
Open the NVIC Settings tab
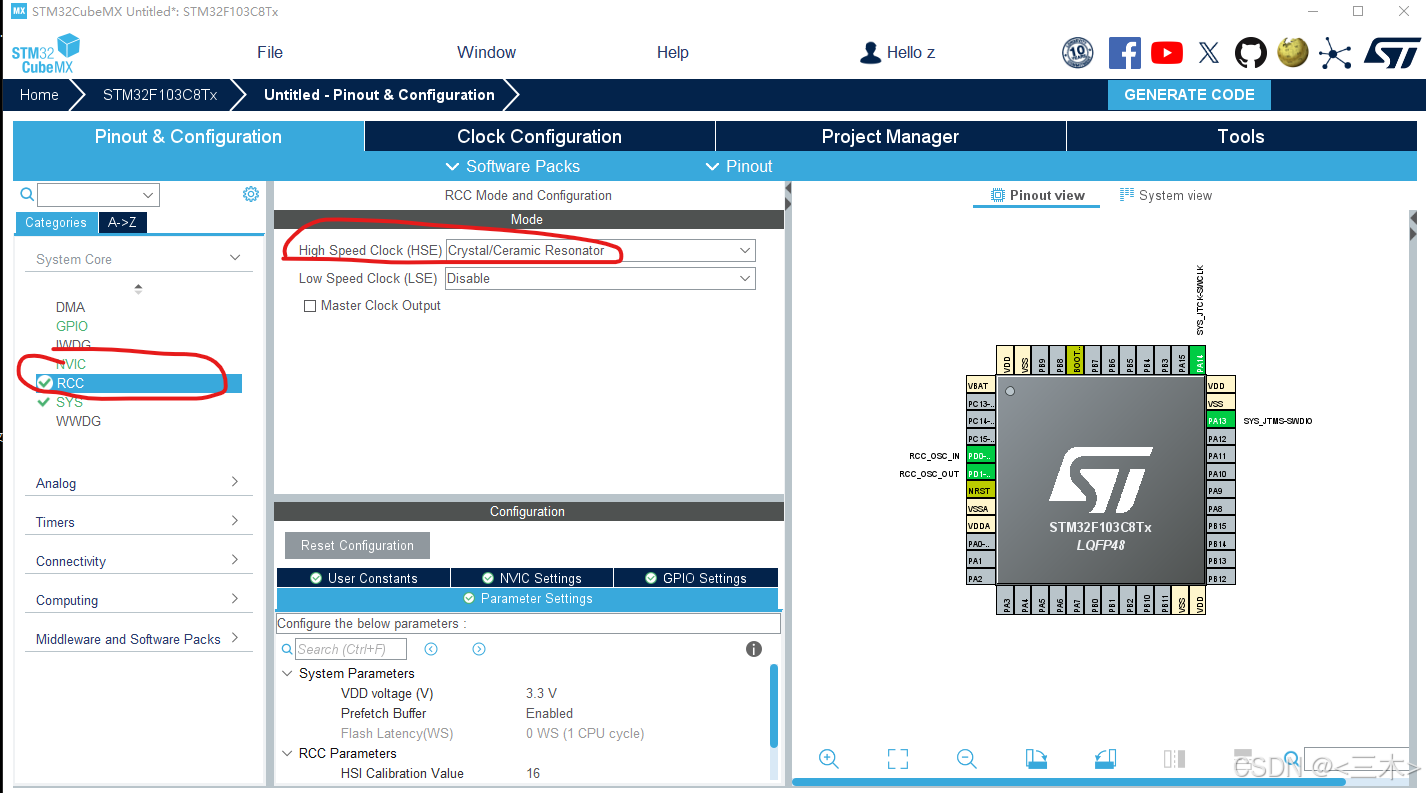pyautogui.click(x=531, y=578)
